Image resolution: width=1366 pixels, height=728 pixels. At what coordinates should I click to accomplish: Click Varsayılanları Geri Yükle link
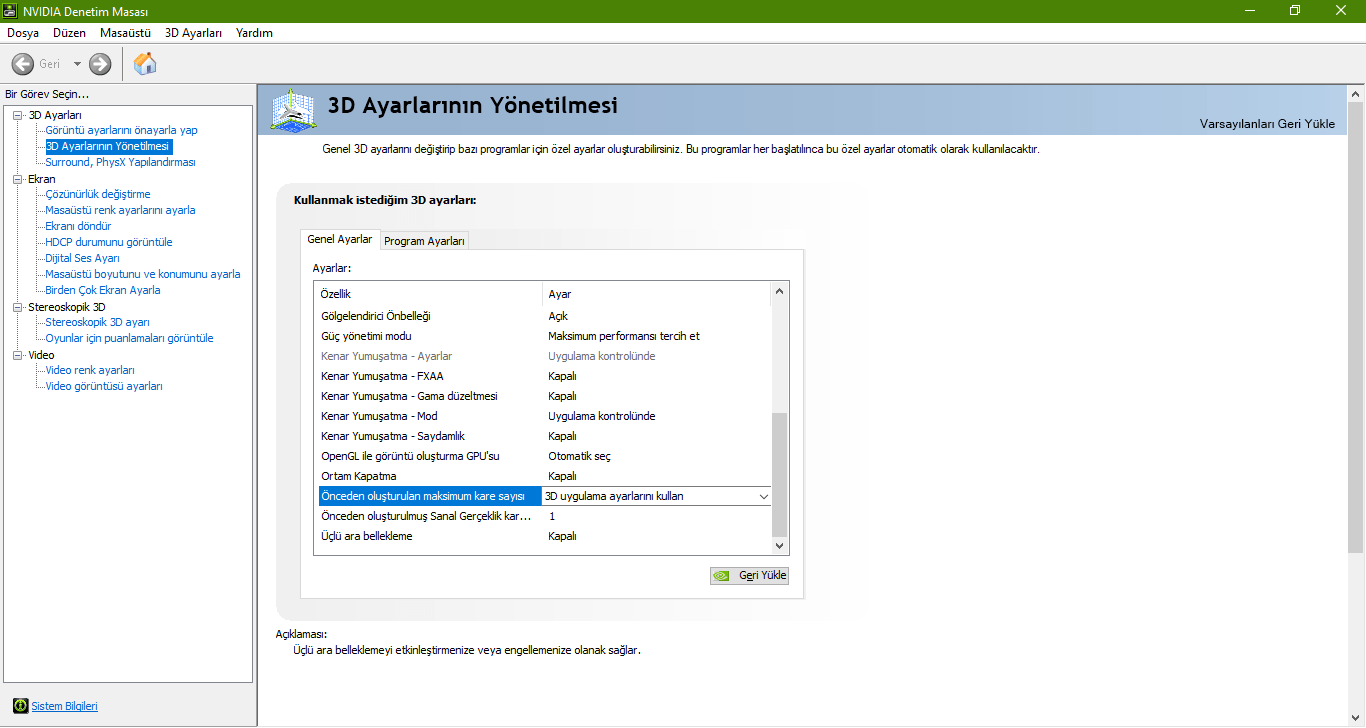(x=1267, y=124)
